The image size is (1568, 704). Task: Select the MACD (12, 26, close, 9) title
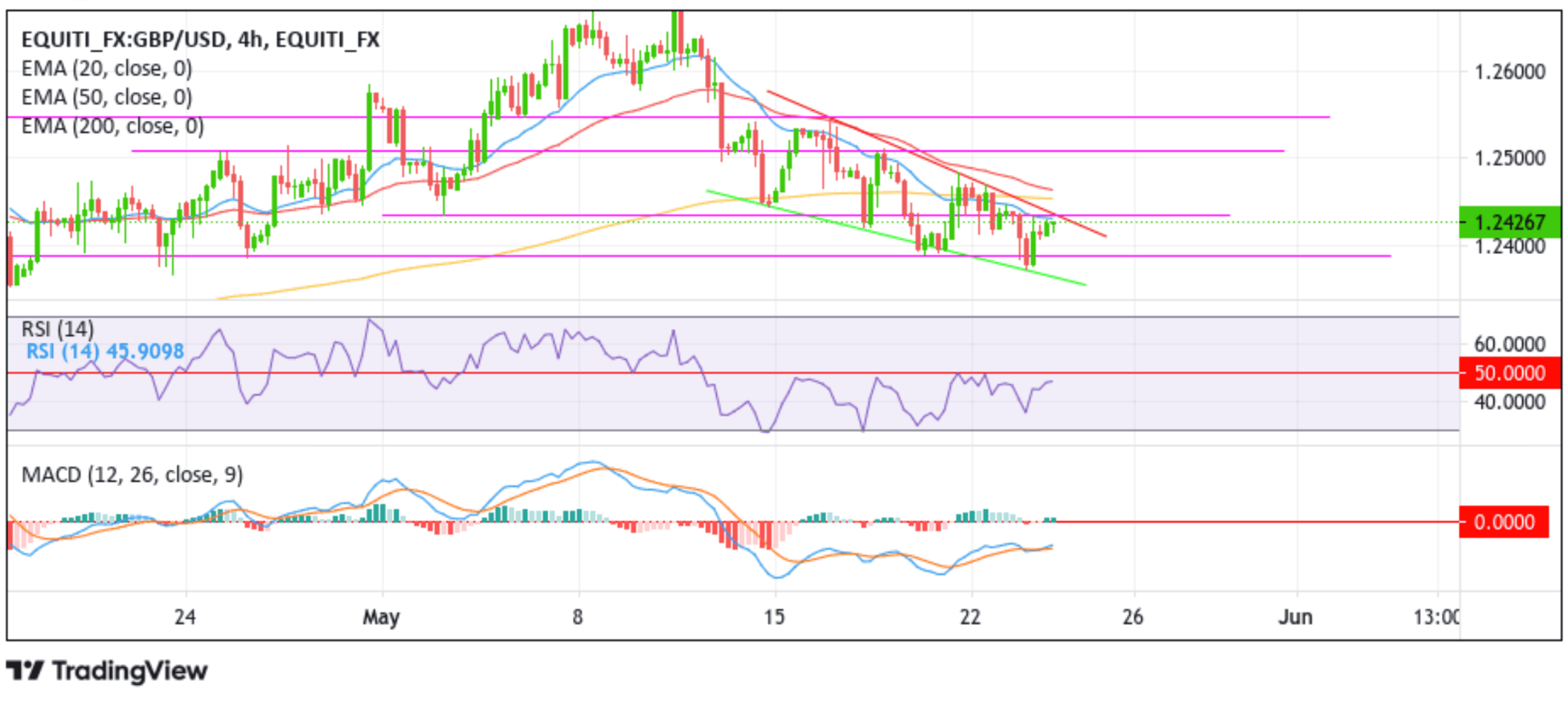pyautogui.click(x=132, y=475)
